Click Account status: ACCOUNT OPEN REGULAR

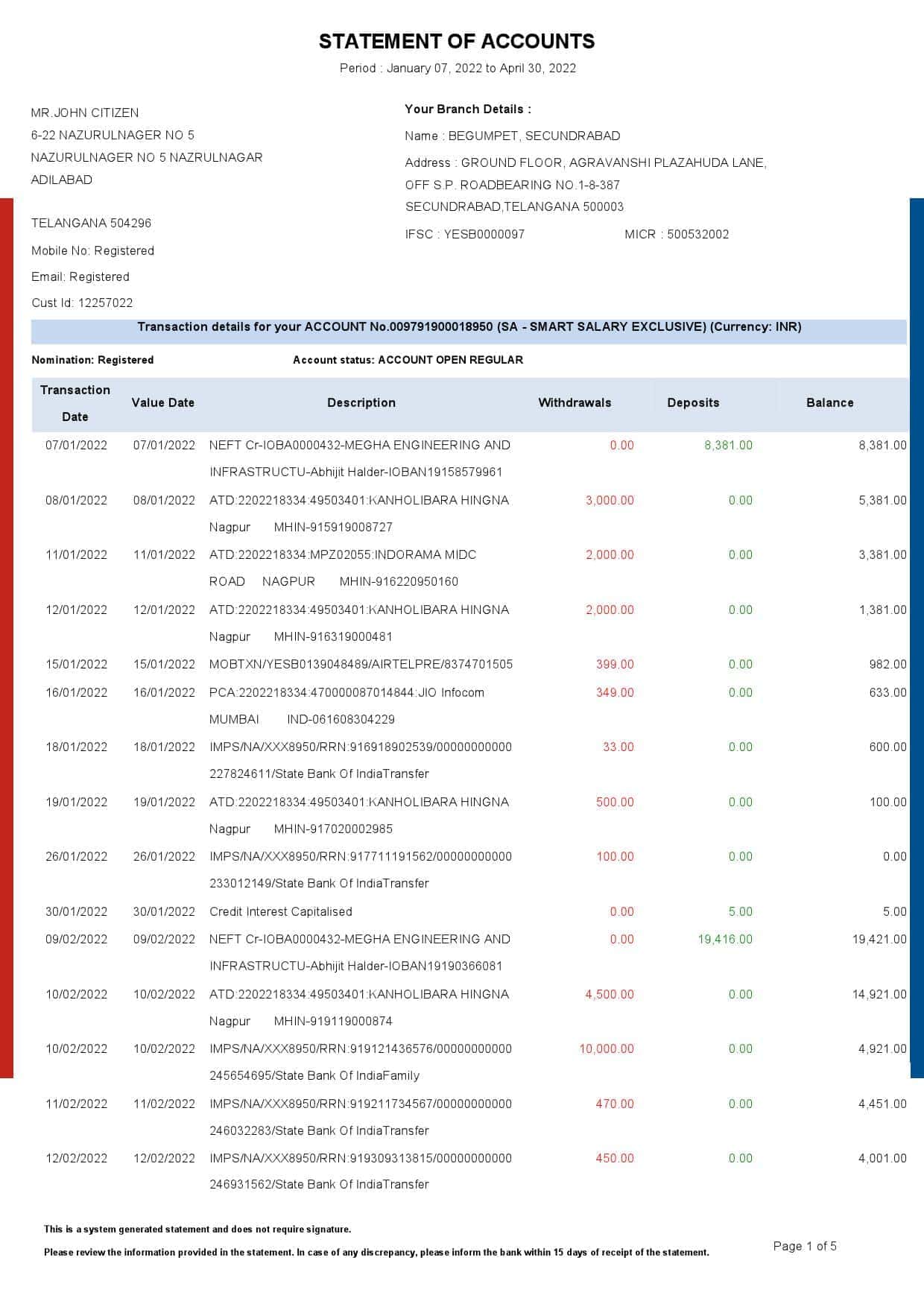pos(408,360)
